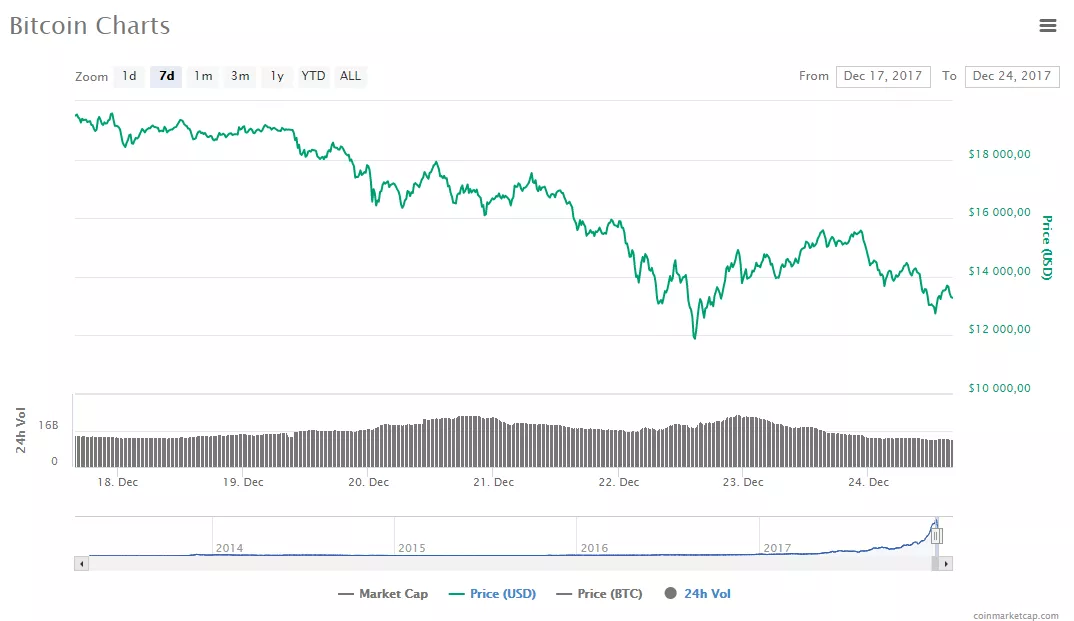Viewport: 1074px width, 621px height.
Task: Click the navigator right scroll arrow
Action: [946, 564]
